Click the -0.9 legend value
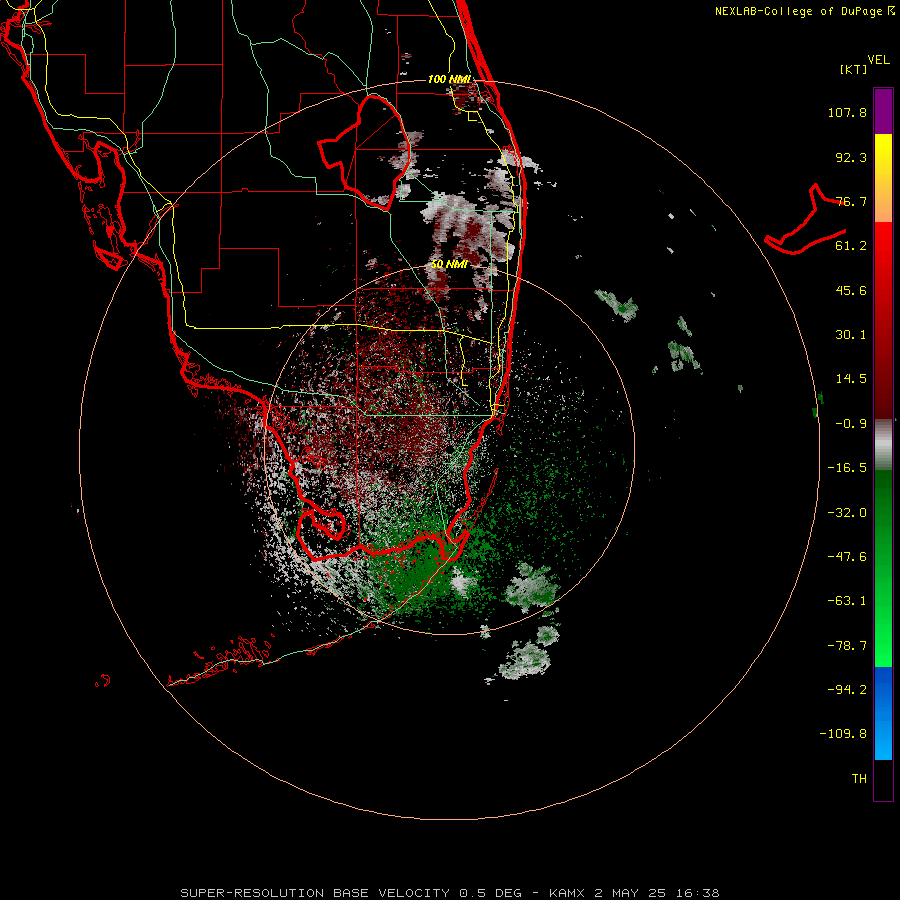 851,424
